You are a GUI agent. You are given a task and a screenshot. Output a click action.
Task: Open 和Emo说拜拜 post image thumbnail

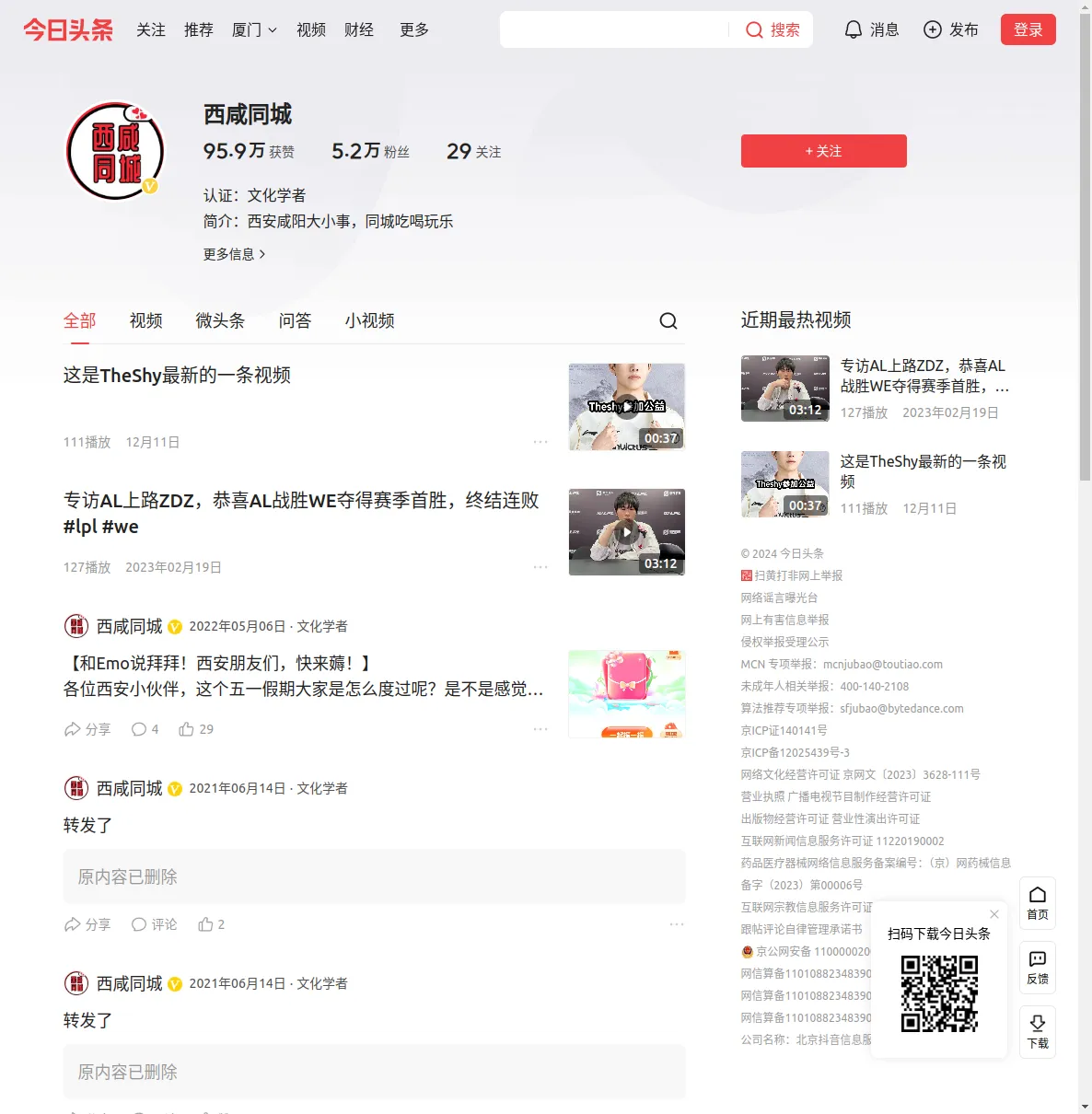pyautogui.click(x=627, y=693)
